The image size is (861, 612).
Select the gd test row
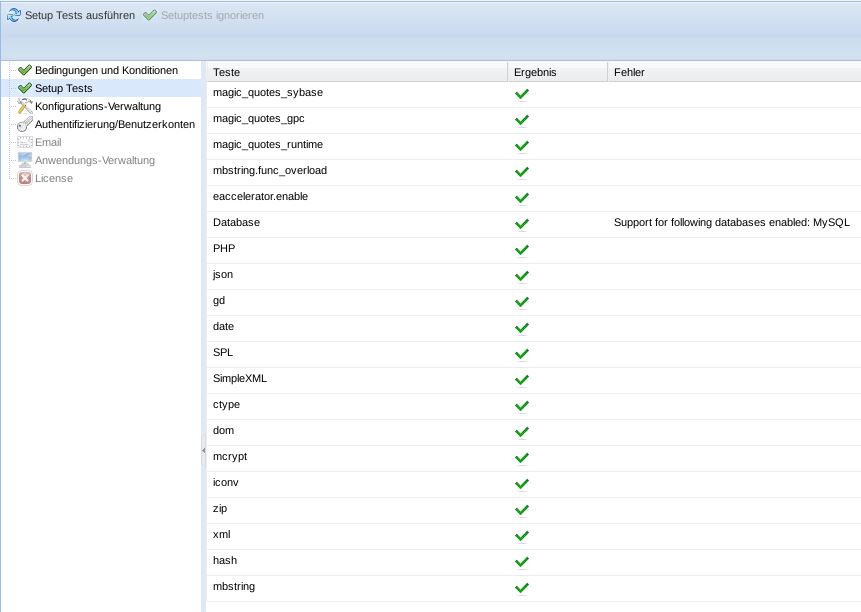pyautogui.click(x=534, y=302)
